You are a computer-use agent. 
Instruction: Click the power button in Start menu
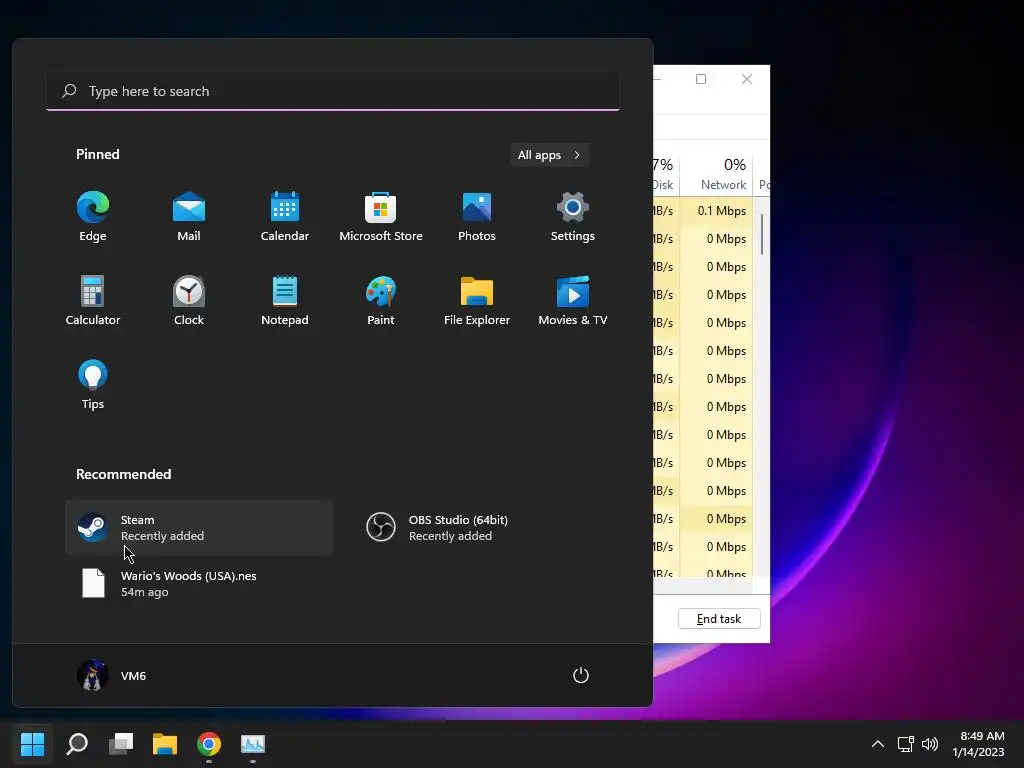(x=581, y=675)
